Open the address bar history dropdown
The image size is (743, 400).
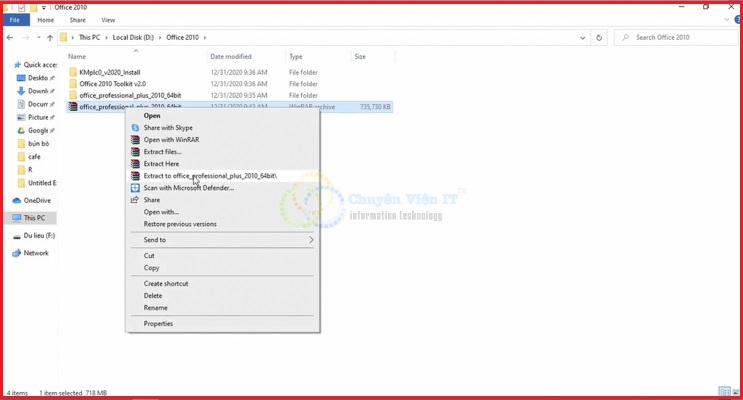[x=582, y=37]
